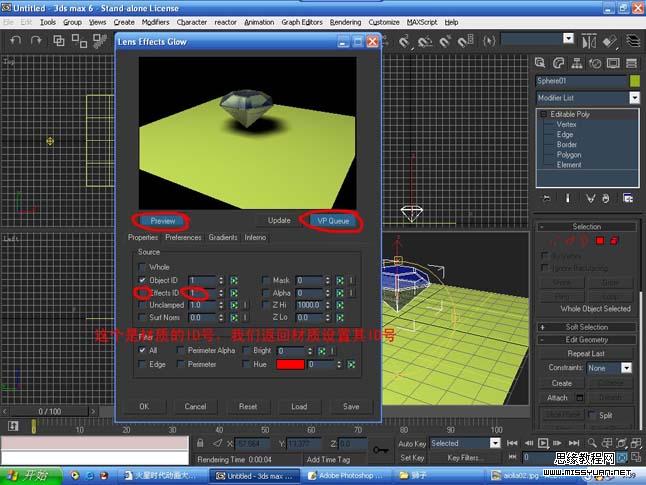Screen dimensions: 646x485
Task: Open the Hierarchy command panel tab
Action: pyautogui.click(x=577, y=63)
